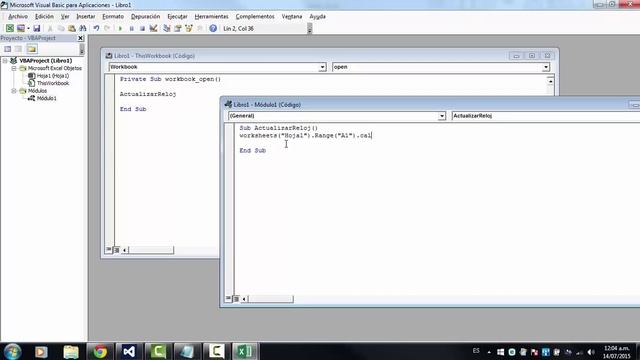Viewport: 640px width, 360px height.
Task: Open VBA Help with the question mark icon
Action: [x=213, y=28]
